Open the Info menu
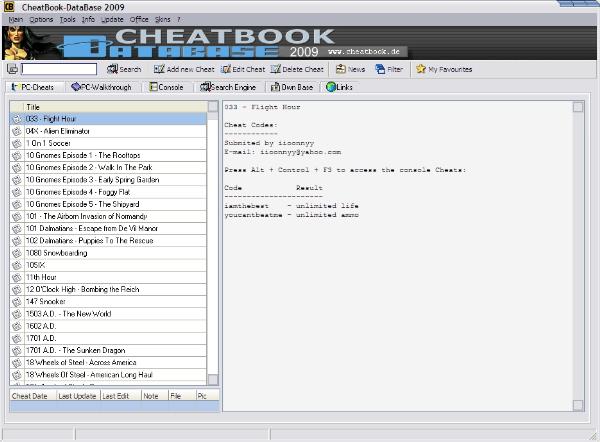 [88, 20]
